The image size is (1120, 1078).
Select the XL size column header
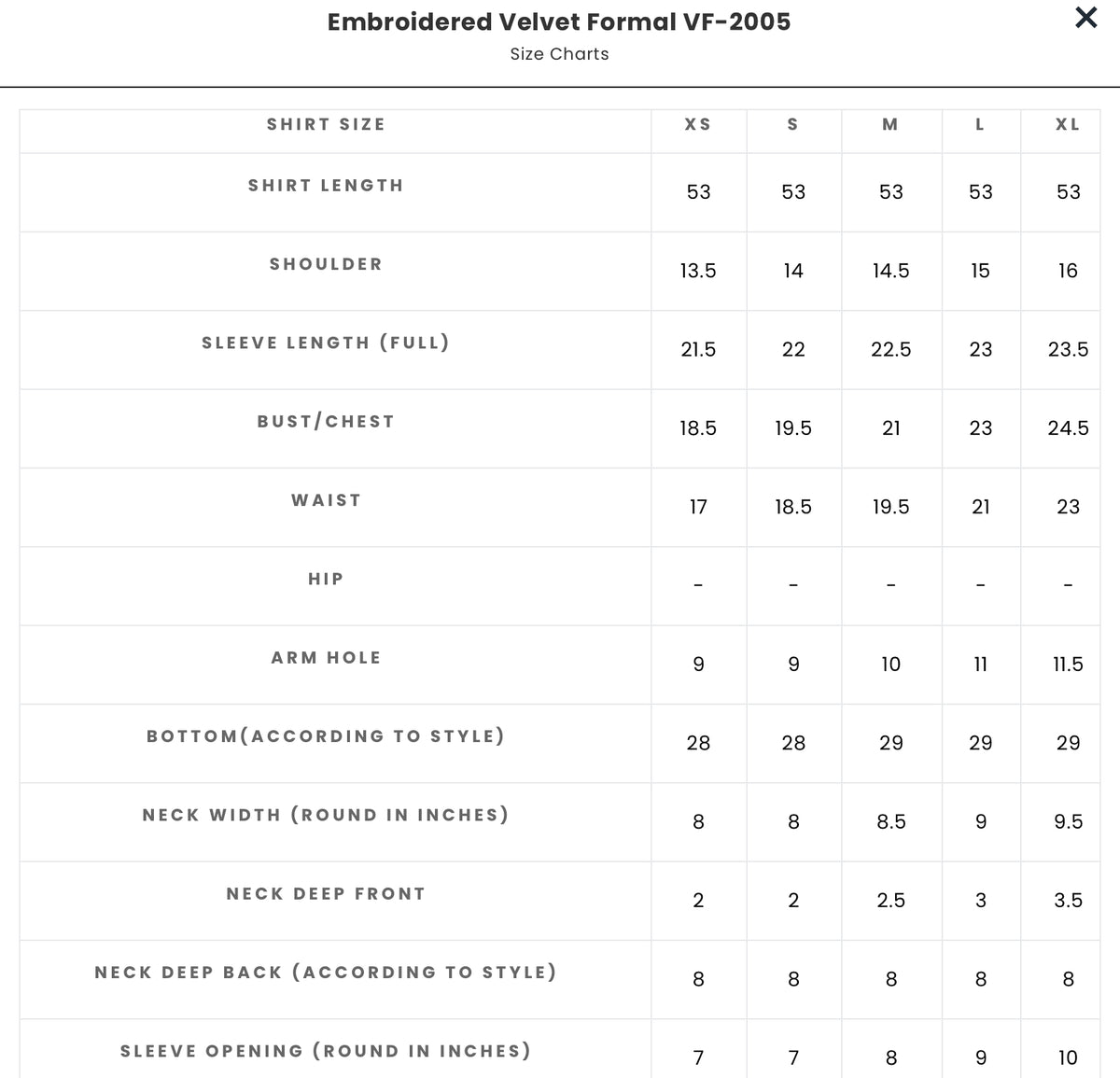(1068, 124)
